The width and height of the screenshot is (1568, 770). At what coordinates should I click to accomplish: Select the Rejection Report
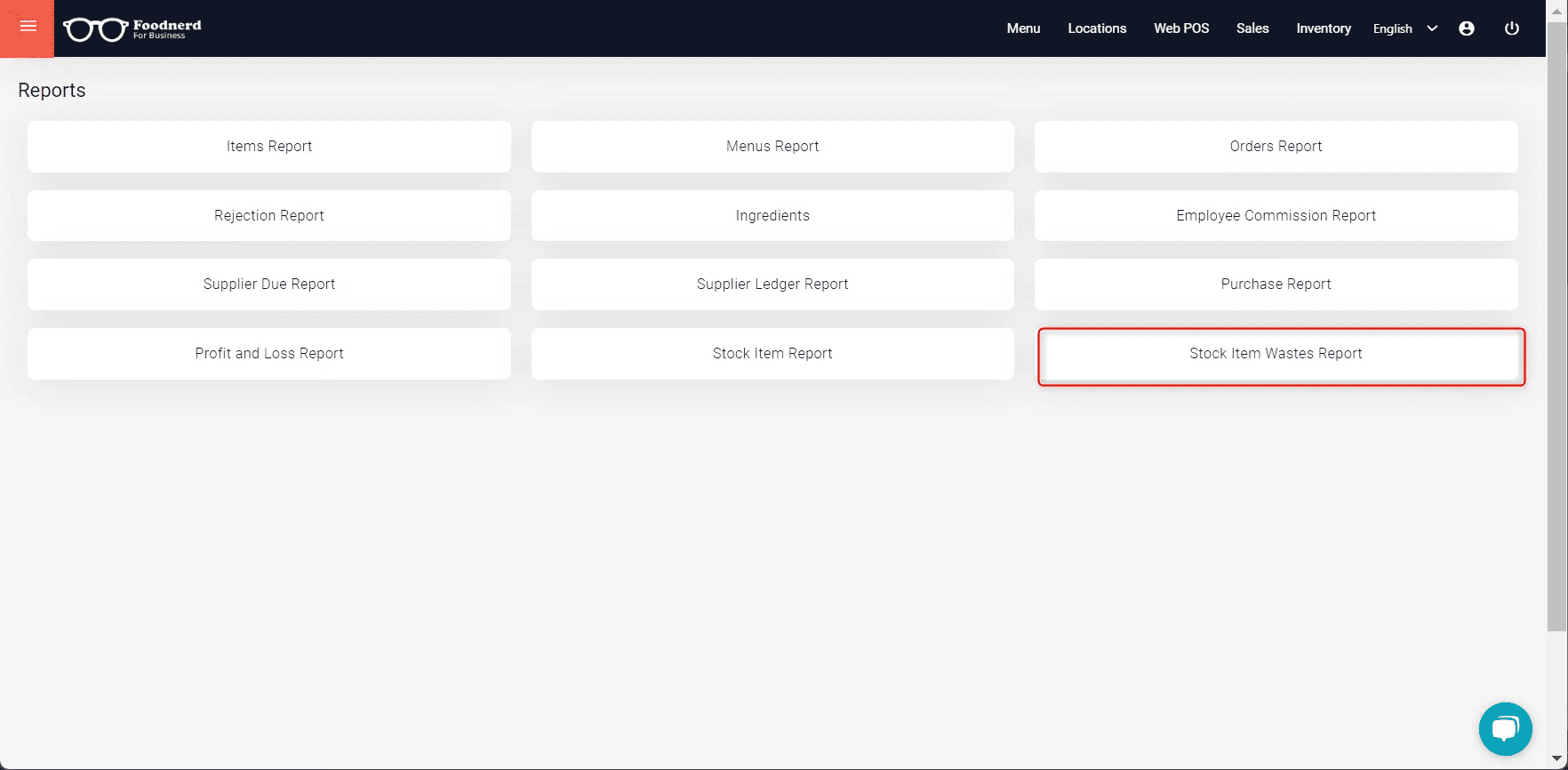pyautogui.click(x=269, y=215)
